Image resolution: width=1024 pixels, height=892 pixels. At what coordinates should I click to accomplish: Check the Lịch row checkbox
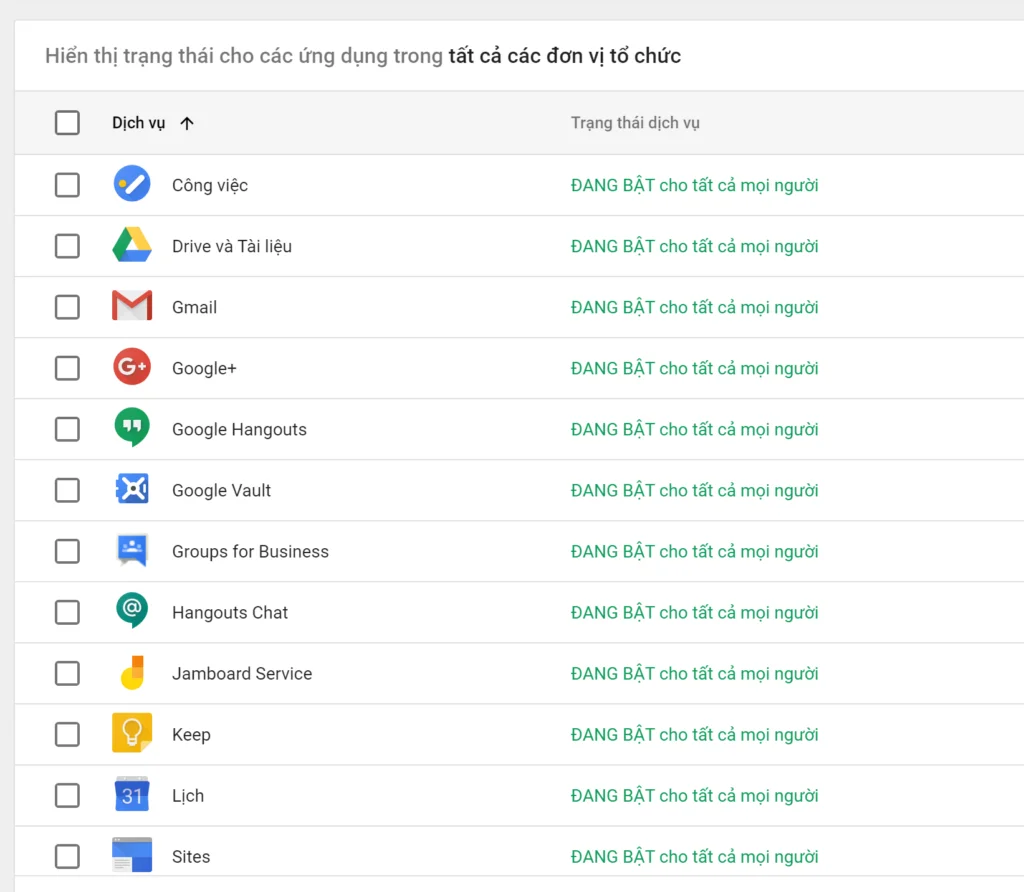click(x=67, y=795)
